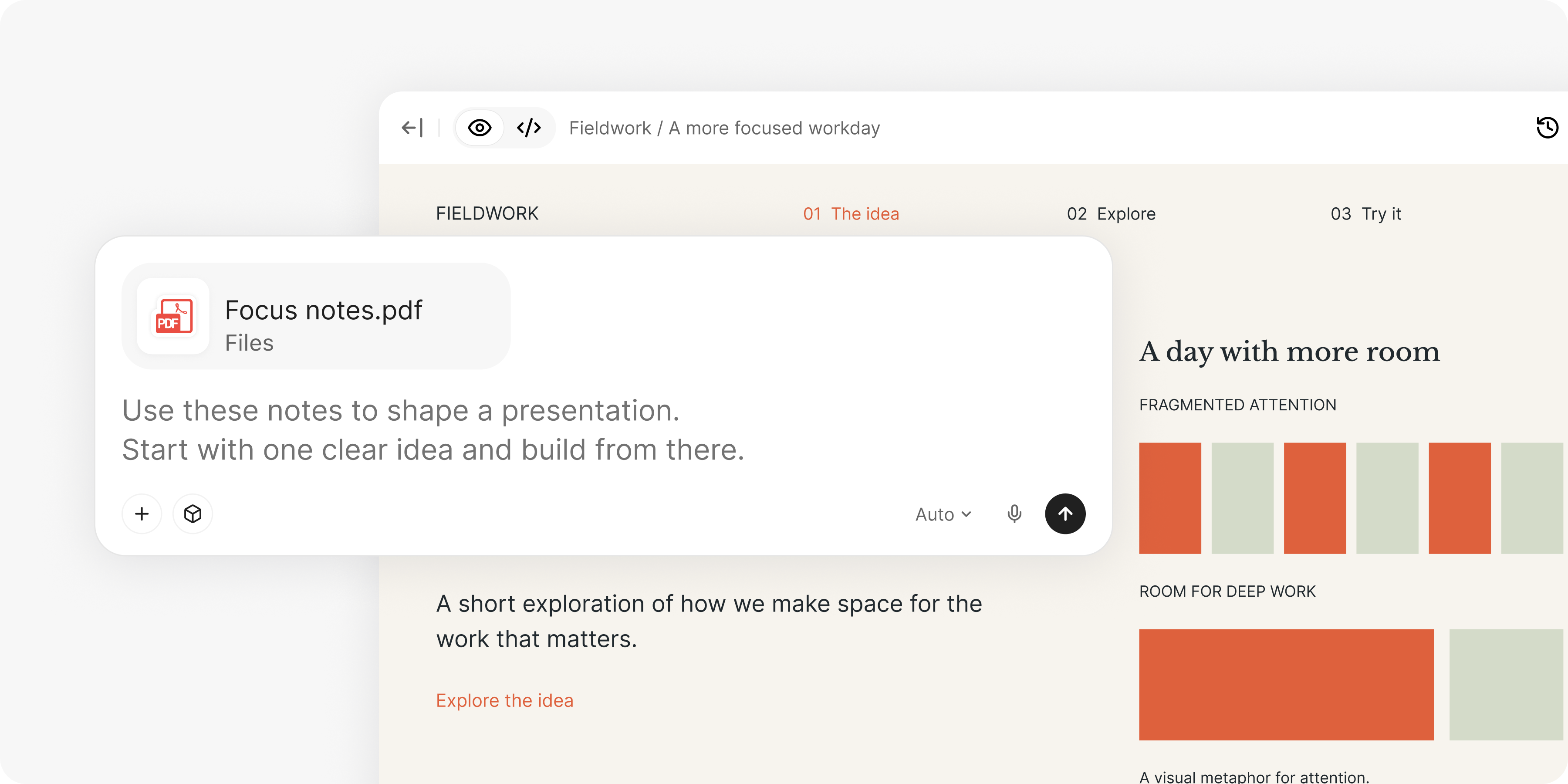
Task: Go to 01 The idea tab
Action: coord(851,214)
